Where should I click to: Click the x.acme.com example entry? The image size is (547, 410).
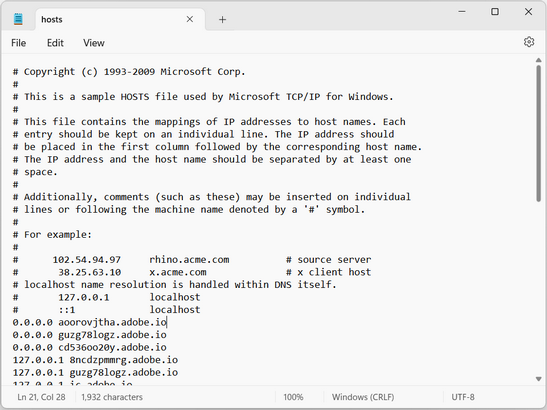tap(178, 272)
